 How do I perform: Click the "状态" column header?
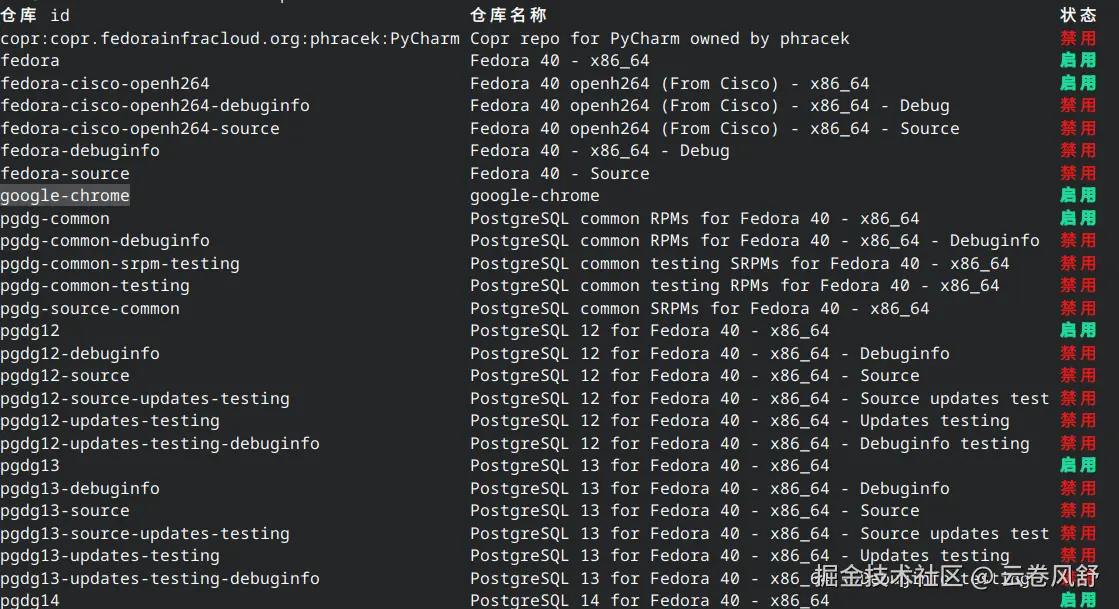[1078, 15]
